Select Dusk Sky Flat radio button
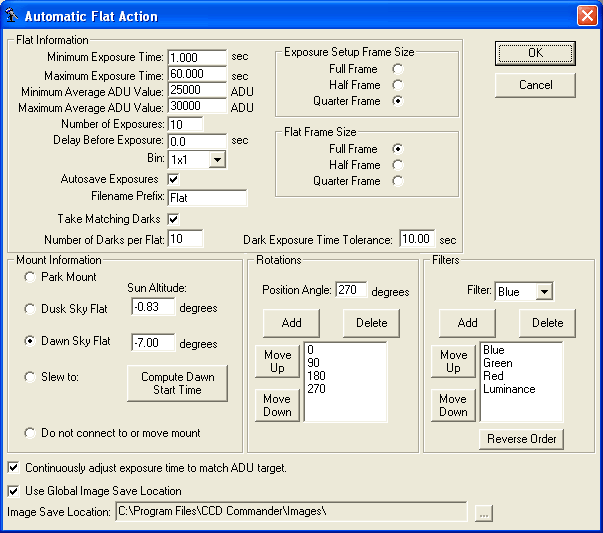 click(x=31, y=308)
